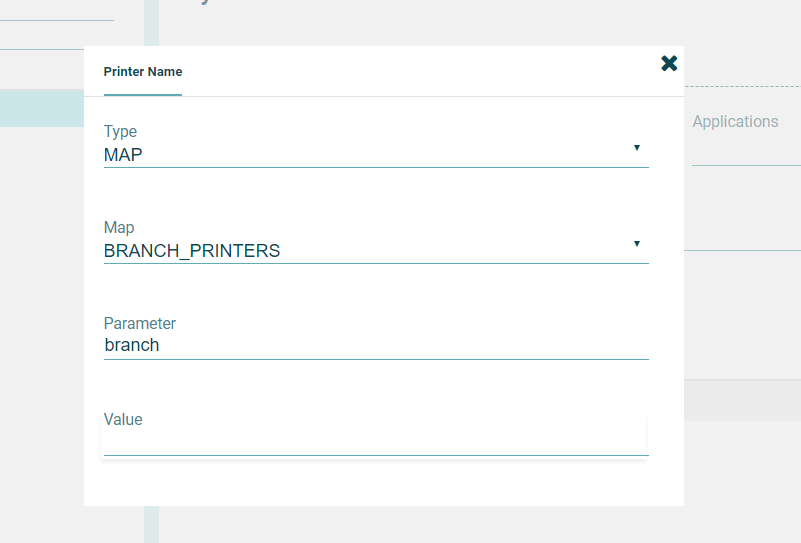Select the highlighted light-blue sidebar row
This screenshot has width=801, height=543.
tap(42, 108)
